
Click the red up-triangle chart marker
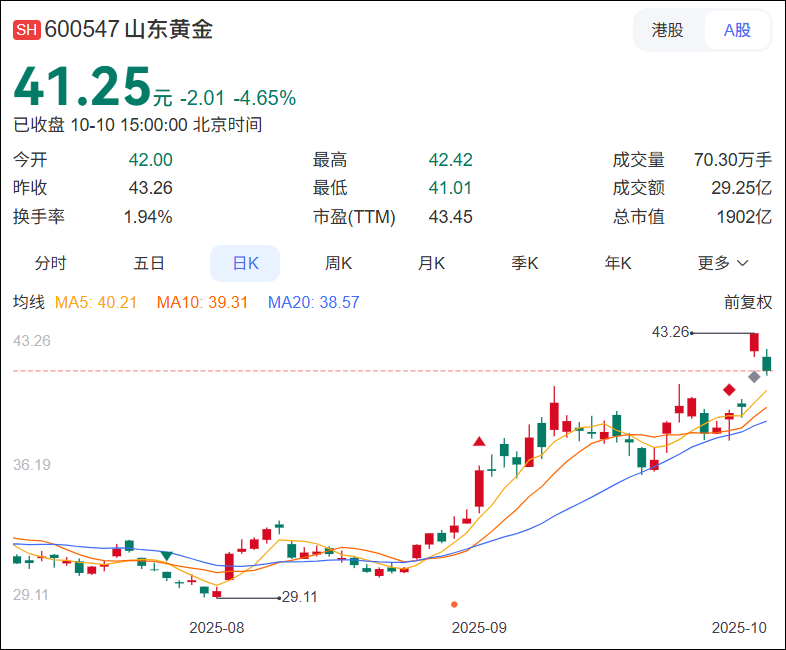click(479, 441)
